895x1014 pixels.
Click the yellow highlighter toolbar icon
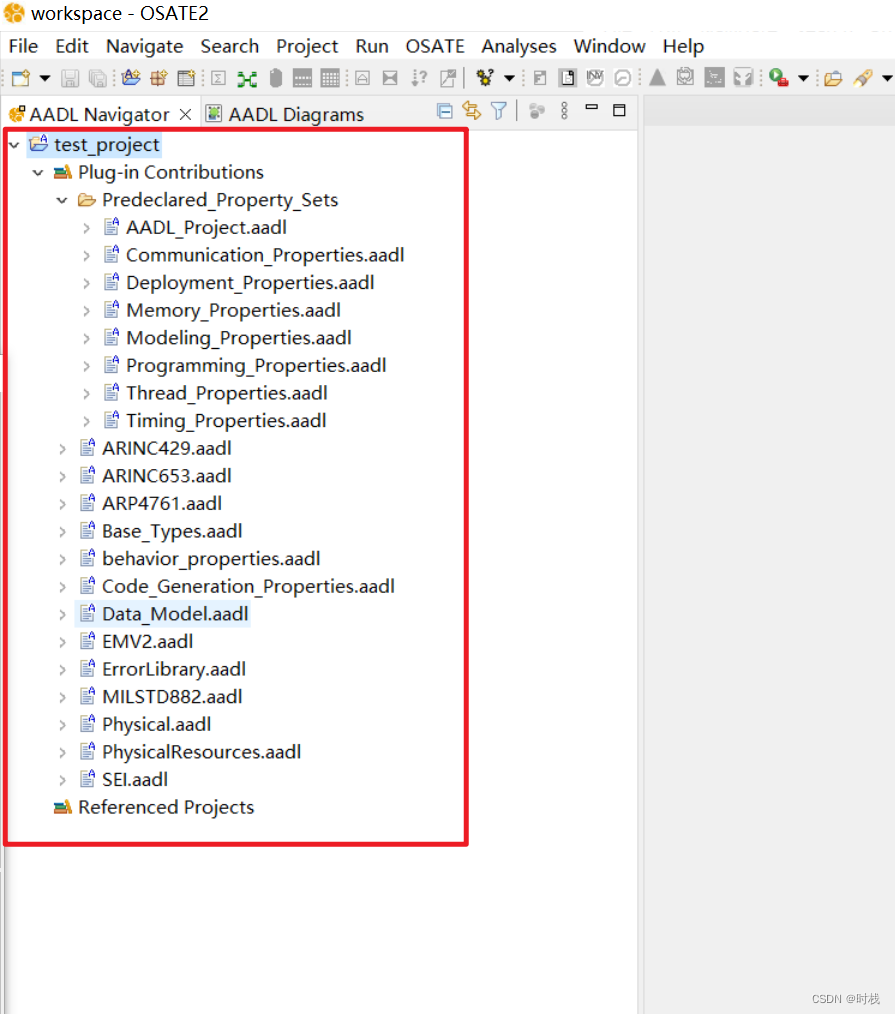[863, 78]
